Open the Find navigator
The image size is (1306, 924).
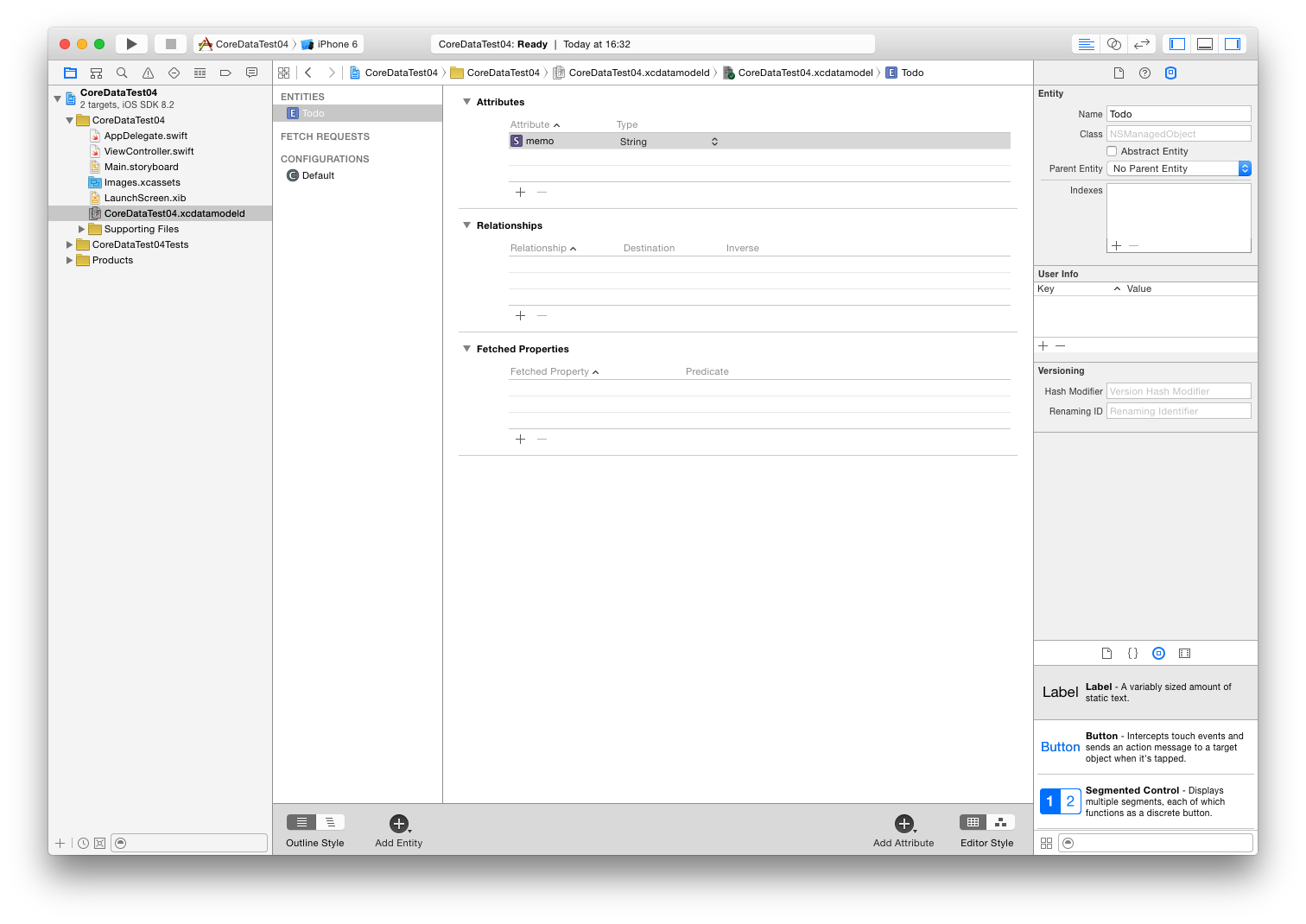pyautogui.click(x=122, y=73)
